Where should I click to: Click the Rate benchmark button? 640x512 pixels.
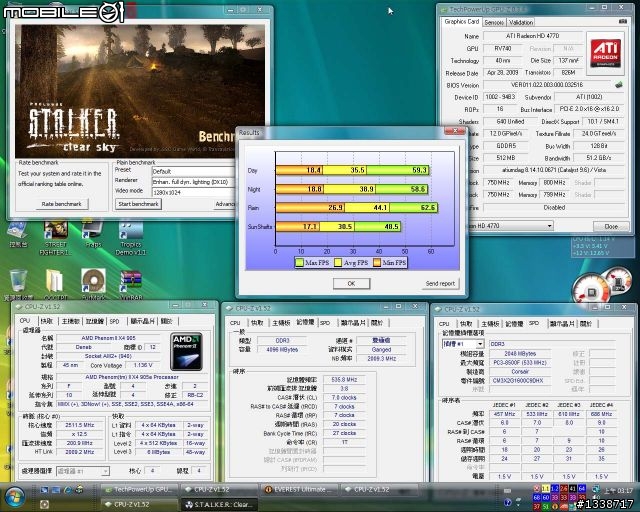(61, 204)
